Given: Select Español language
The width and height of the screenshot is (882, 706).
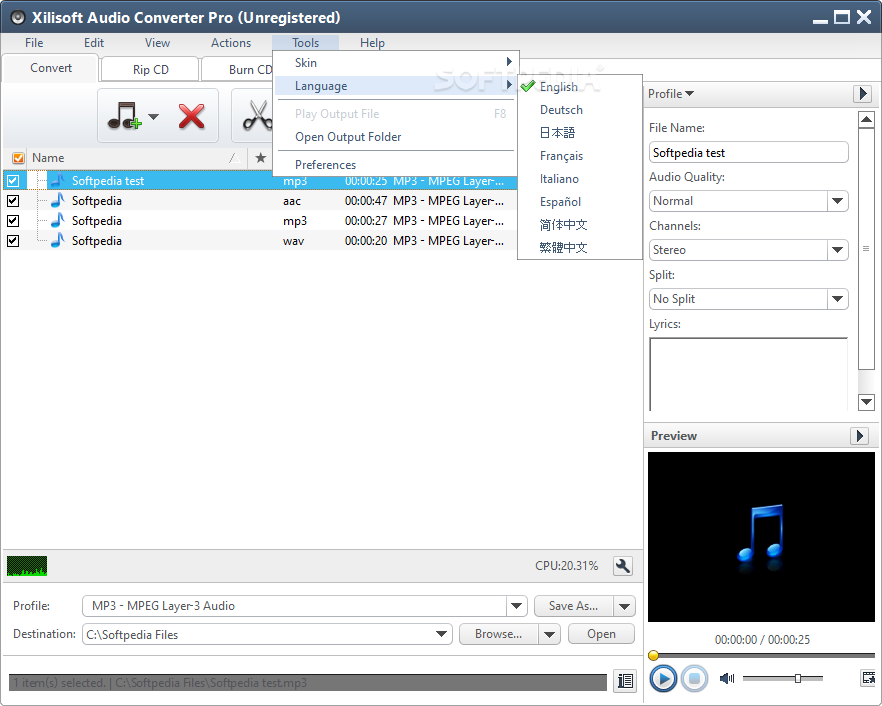Looking at the screenshot, I should 579,201.
